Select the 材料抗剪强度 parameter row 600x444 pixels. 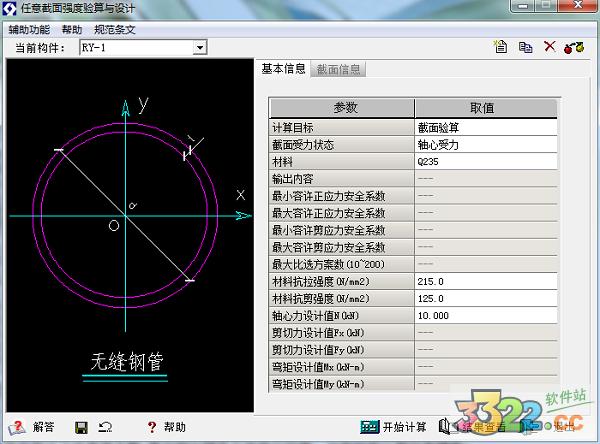pyautogui.click(x=342, y=299)
